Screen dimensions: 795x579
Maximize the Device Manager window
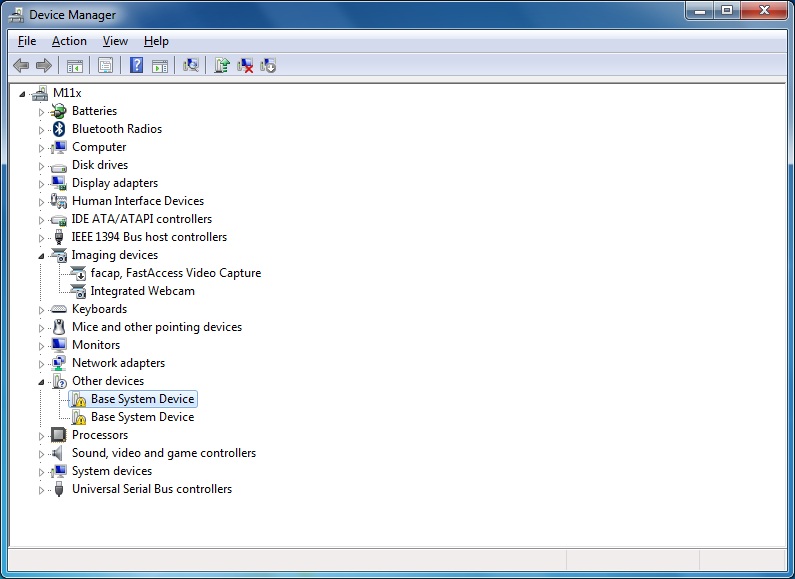727,11
